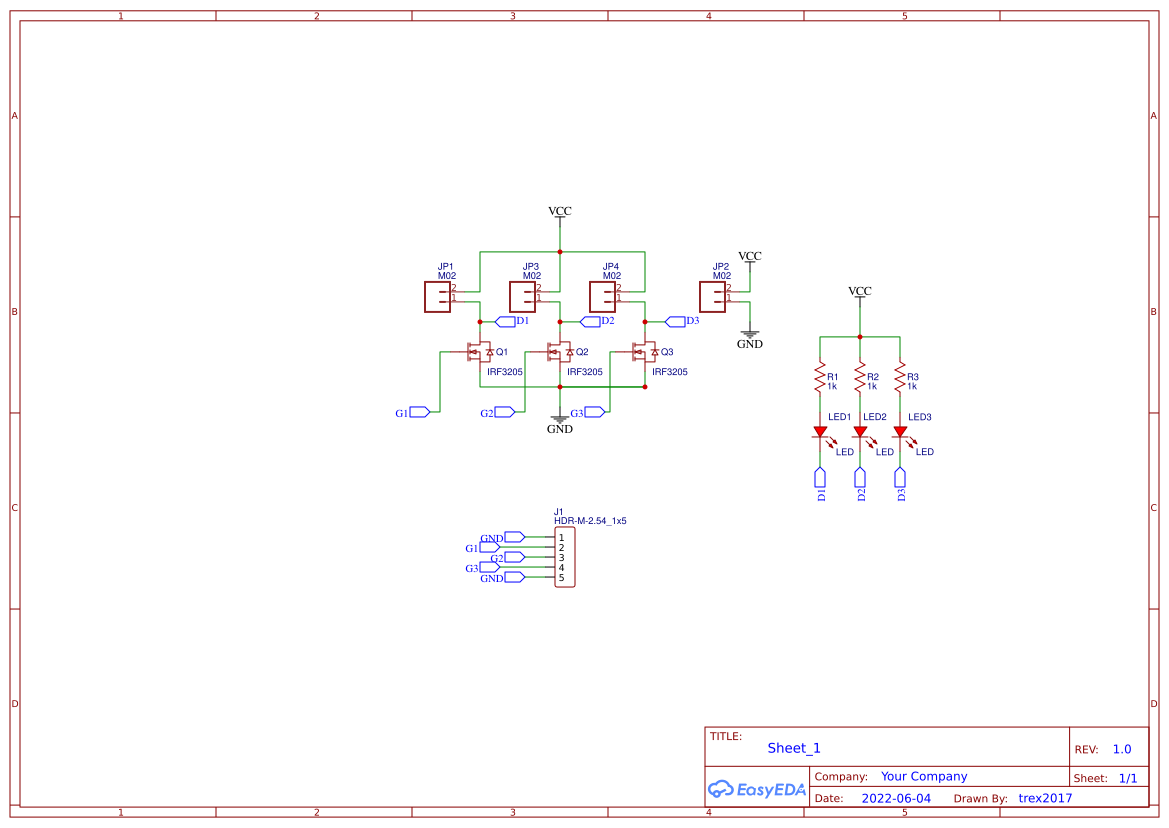The width and height of the screenshot is (1169, 828).
Task: Click the J1 HDR-M-2.54_1x5 header symbol
Action: click(563, 556)
